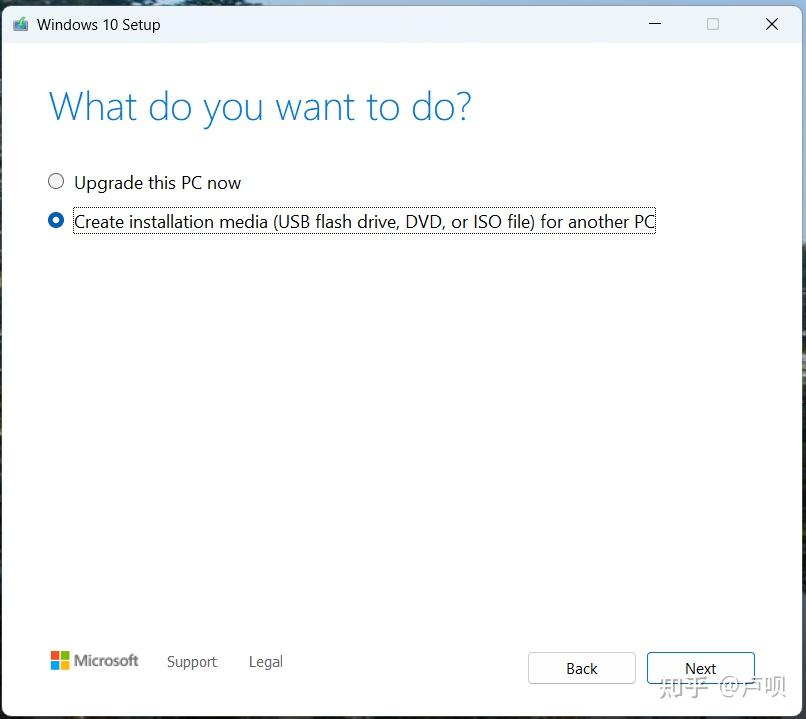Go back with the Back button
The height and width of the screenshot is (719, 806).
click(581, 668)
